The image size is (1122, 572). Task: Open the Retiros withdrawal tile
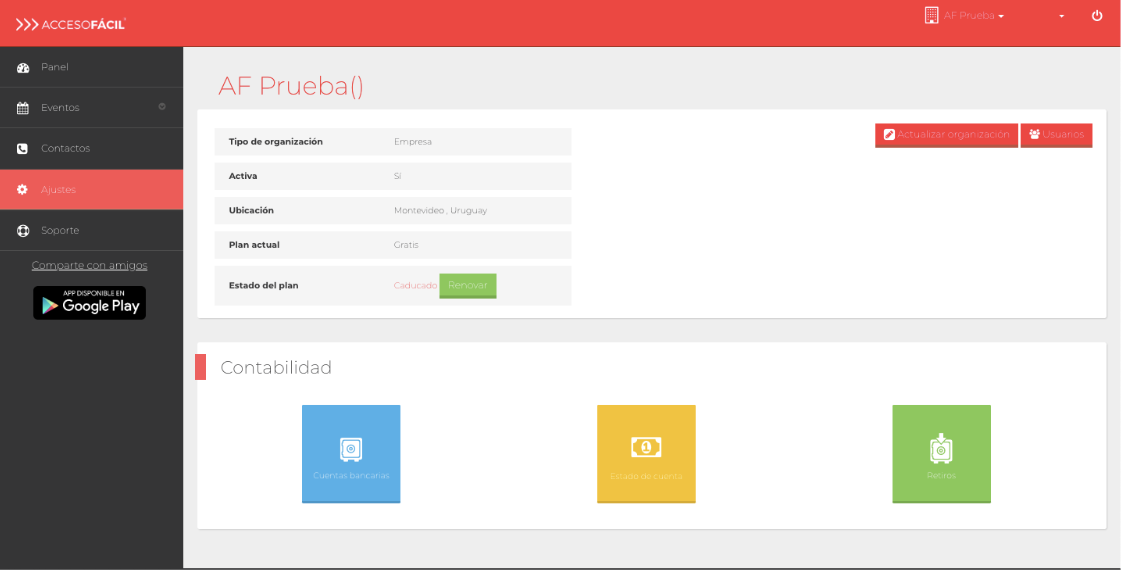tap(941, 453)
